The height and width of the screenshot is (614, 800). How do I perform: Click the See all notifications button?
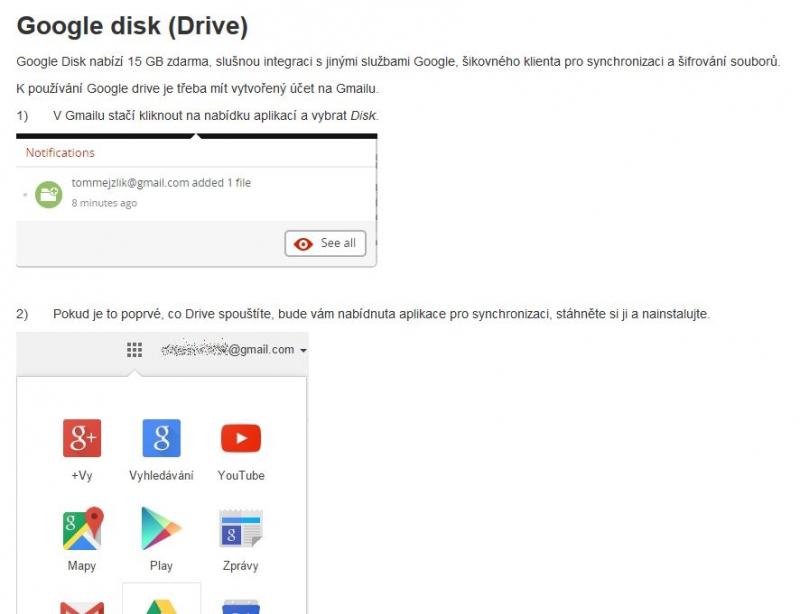(x=325, y=243)
